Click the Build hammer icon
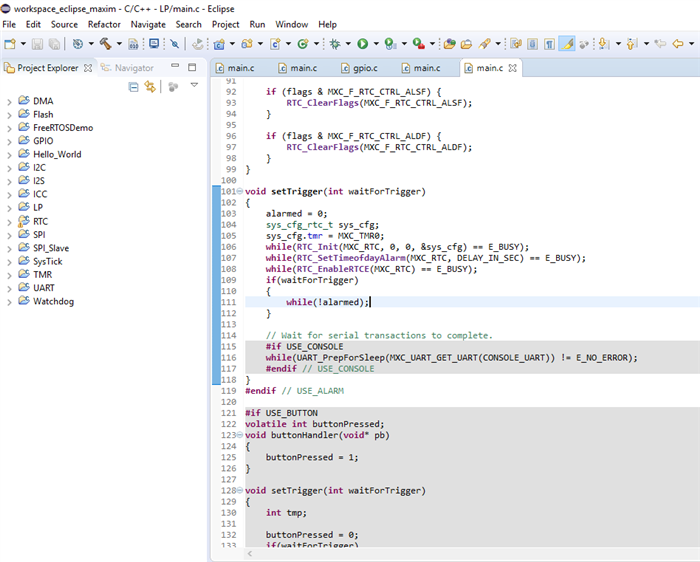The height and width of the screenshot is (562, 700). [103, 44]
